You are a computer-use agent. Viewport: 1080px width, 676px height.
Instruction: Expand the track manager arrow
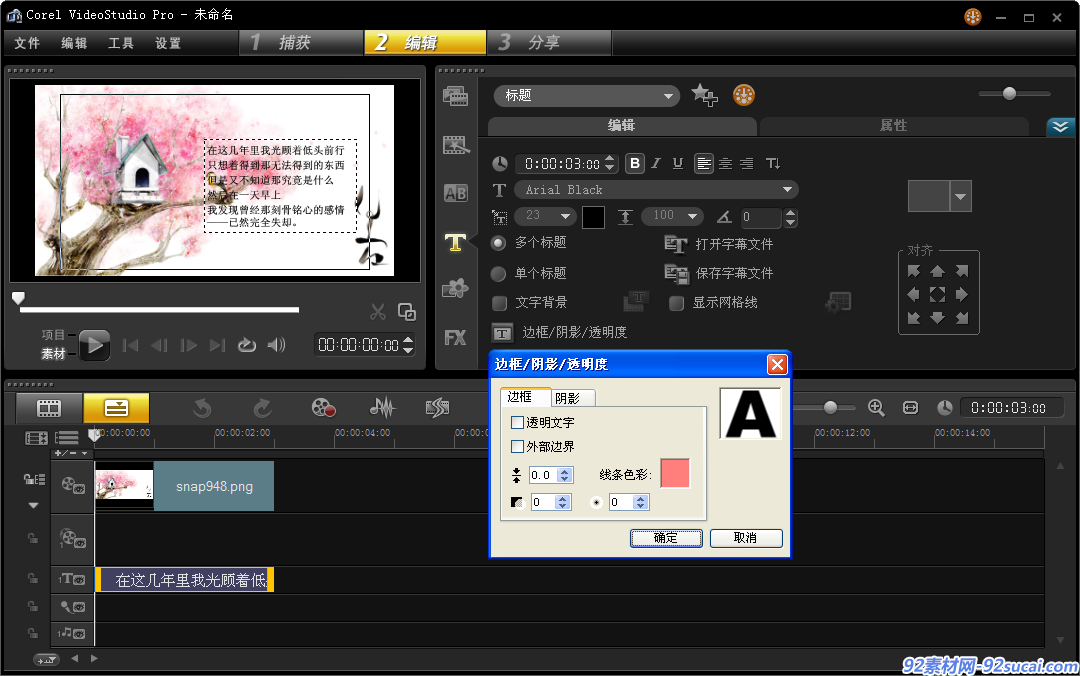pos(33,506)
